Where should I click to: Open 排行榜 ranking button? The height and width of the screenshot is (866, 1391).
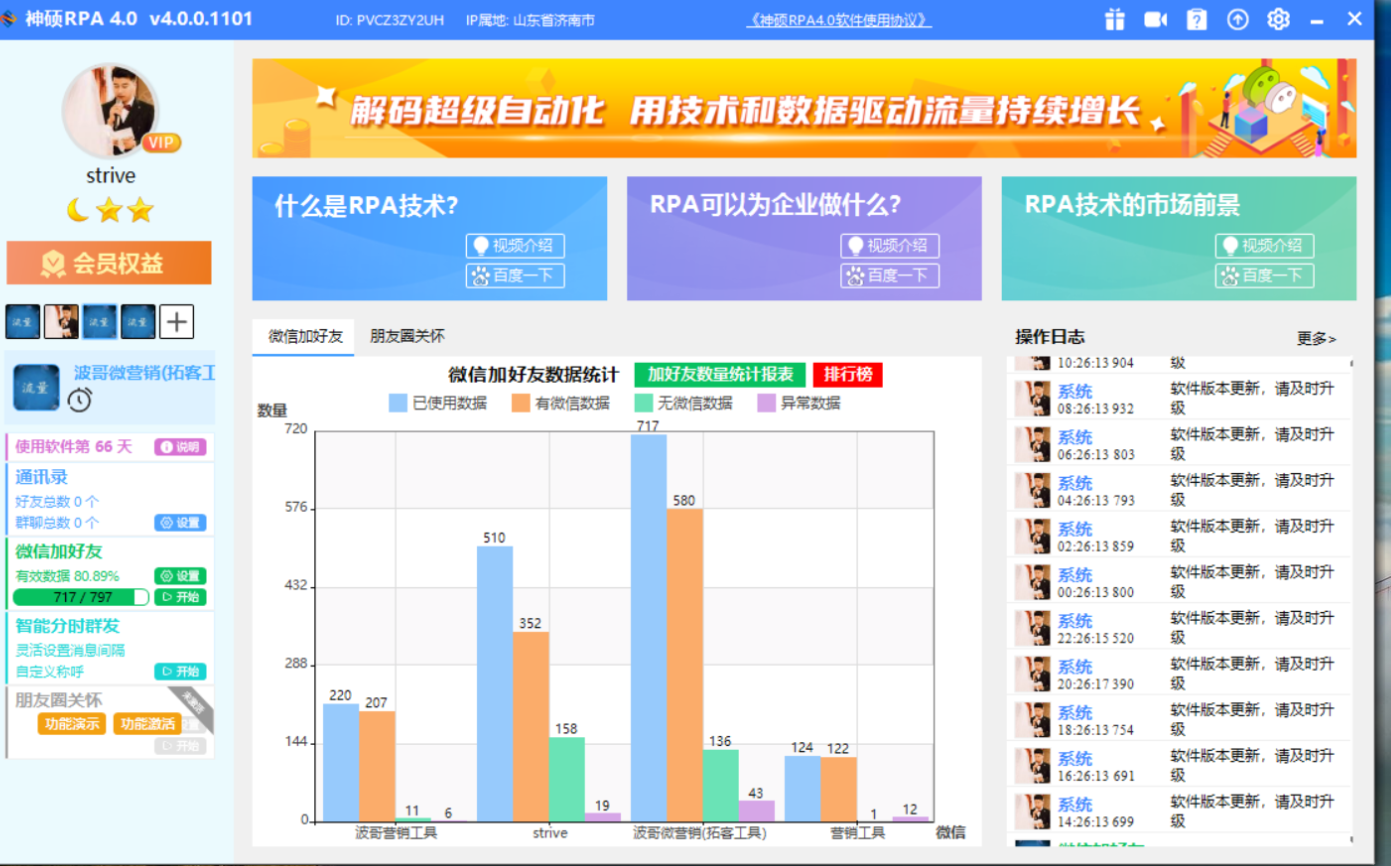848,374
